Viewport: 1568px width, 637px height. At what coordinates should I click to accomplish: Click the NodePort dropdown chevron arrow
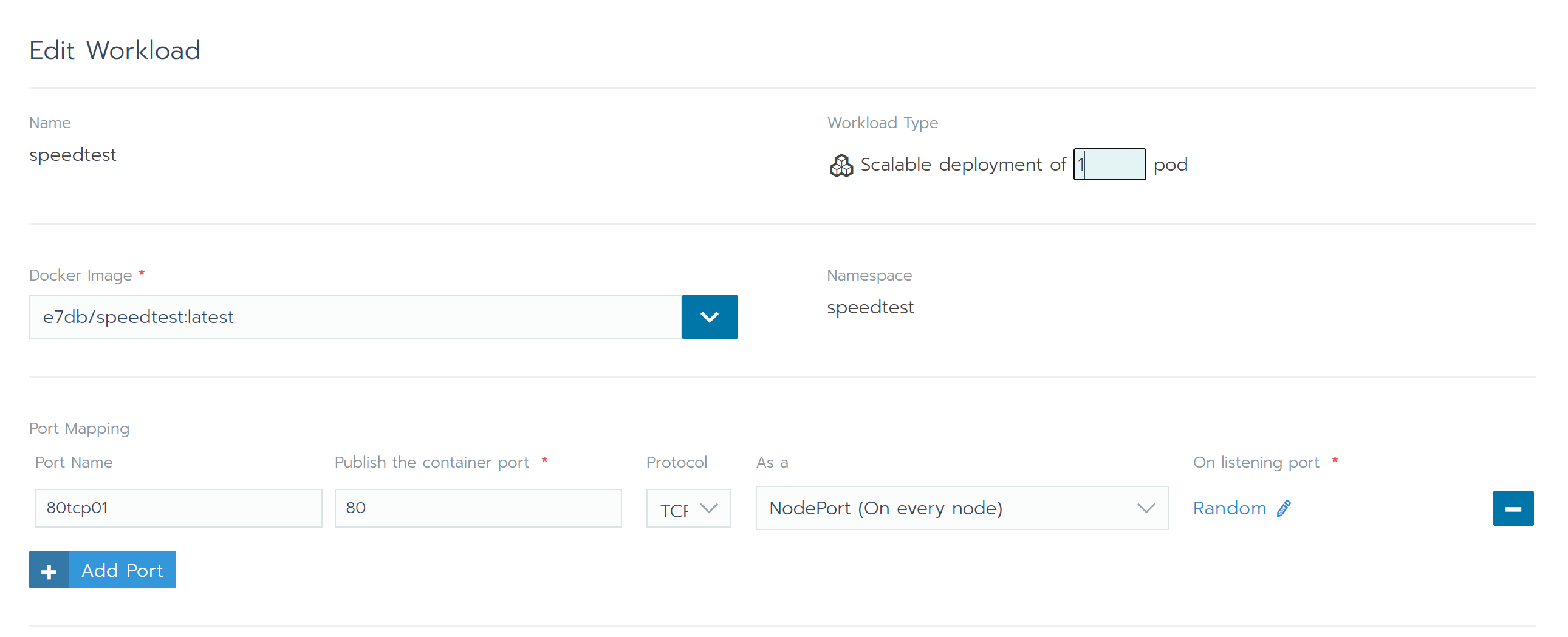pos(1147,508)
